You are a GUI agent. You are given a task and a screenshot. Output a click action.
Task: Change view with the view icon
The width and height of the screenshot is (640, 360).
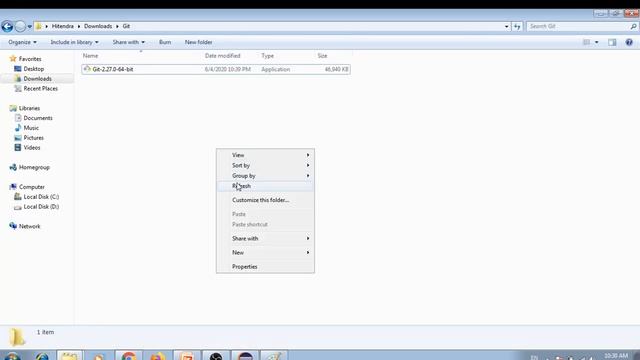587,42
